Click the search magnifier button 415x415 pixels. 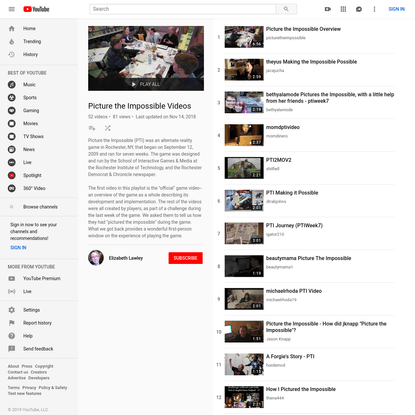286,9
